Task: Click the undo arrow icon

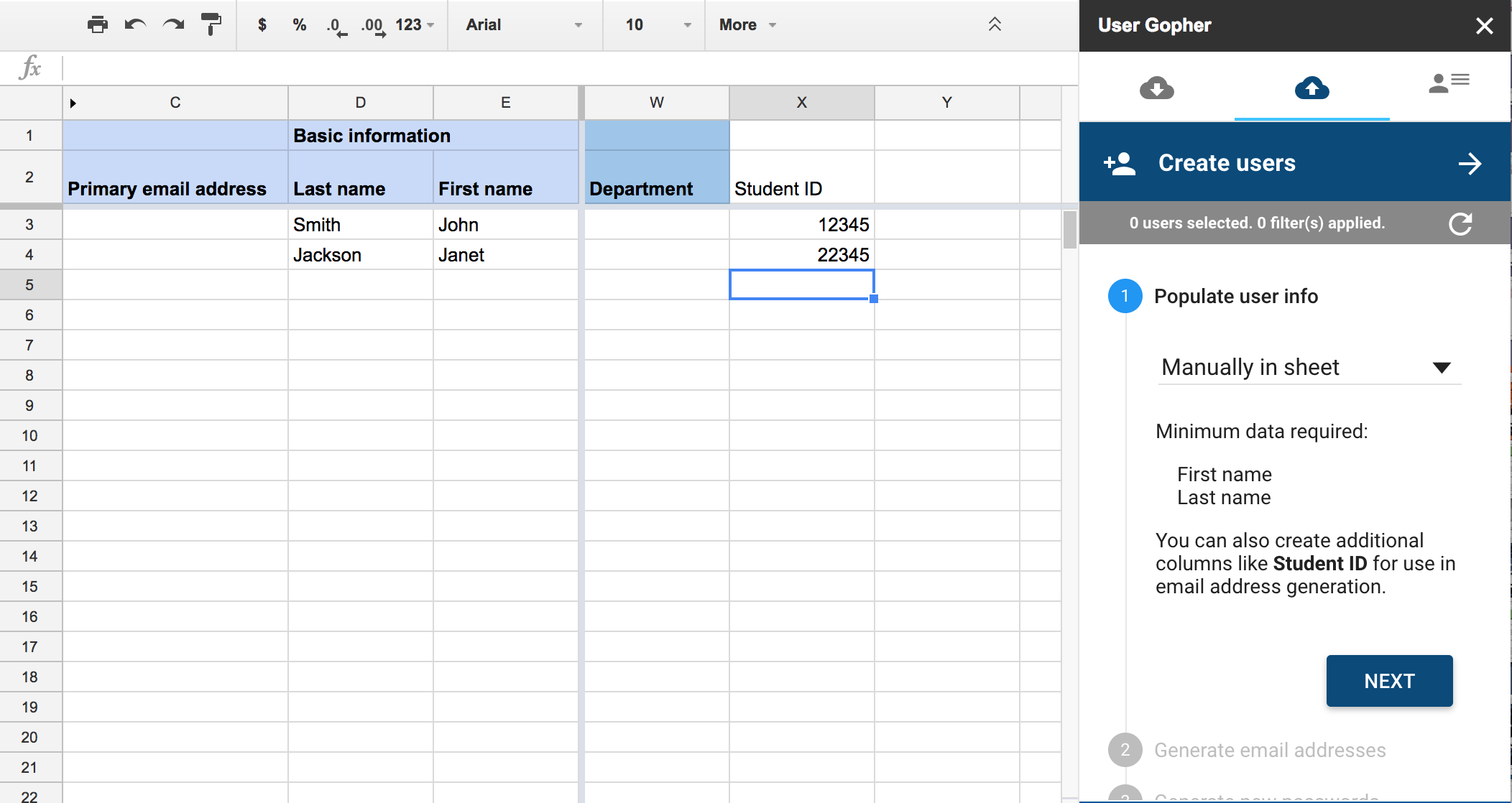Action: (x=135, y=25)
